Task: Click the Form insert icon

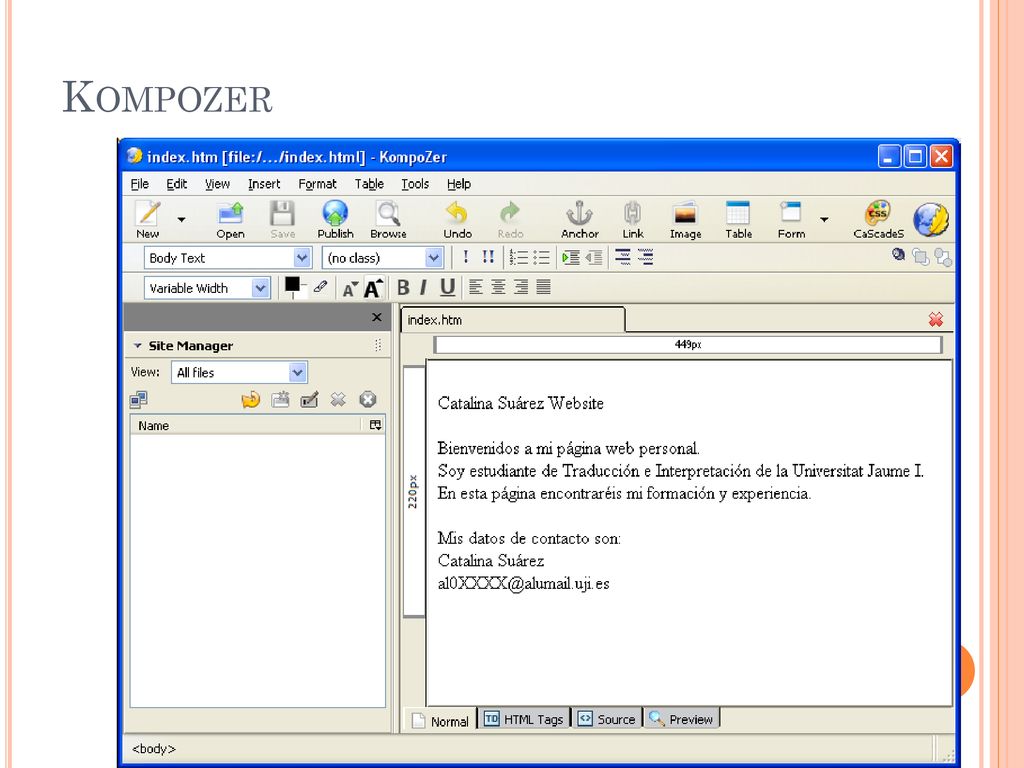Action: coord(791,213)
